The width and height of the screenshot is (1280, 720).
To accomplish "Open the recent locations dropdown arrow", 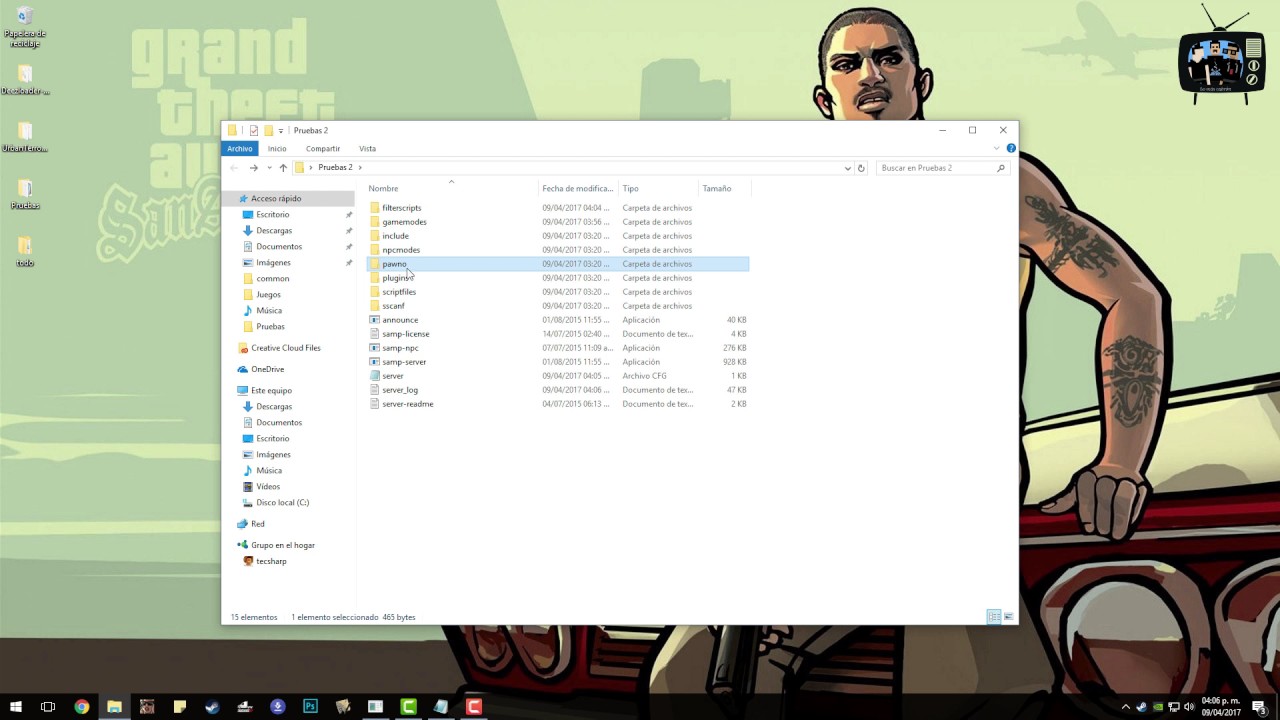I will (269, 168).
